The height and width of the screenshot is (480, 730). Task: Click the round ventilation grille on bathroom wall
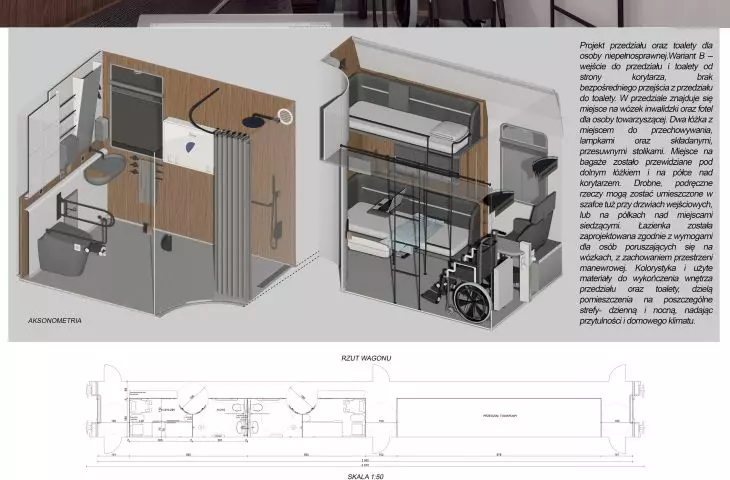285,116
